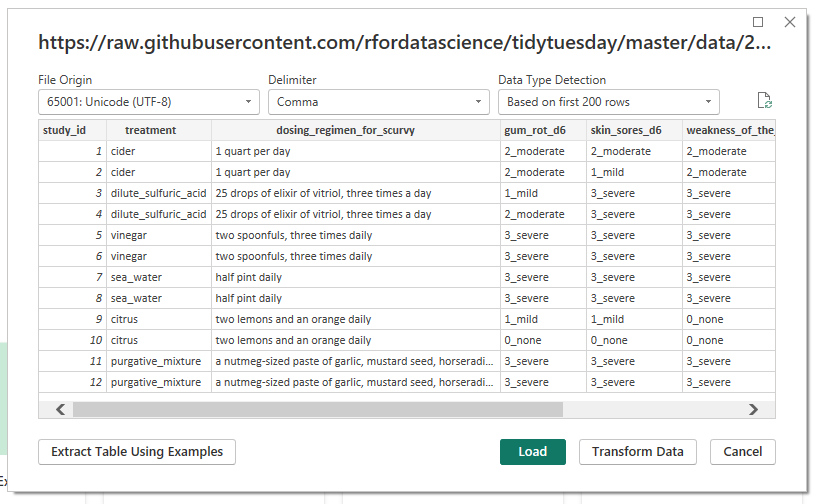Click the Transform Data button
This screenshot has height=504, width=820.
[637, 452]
